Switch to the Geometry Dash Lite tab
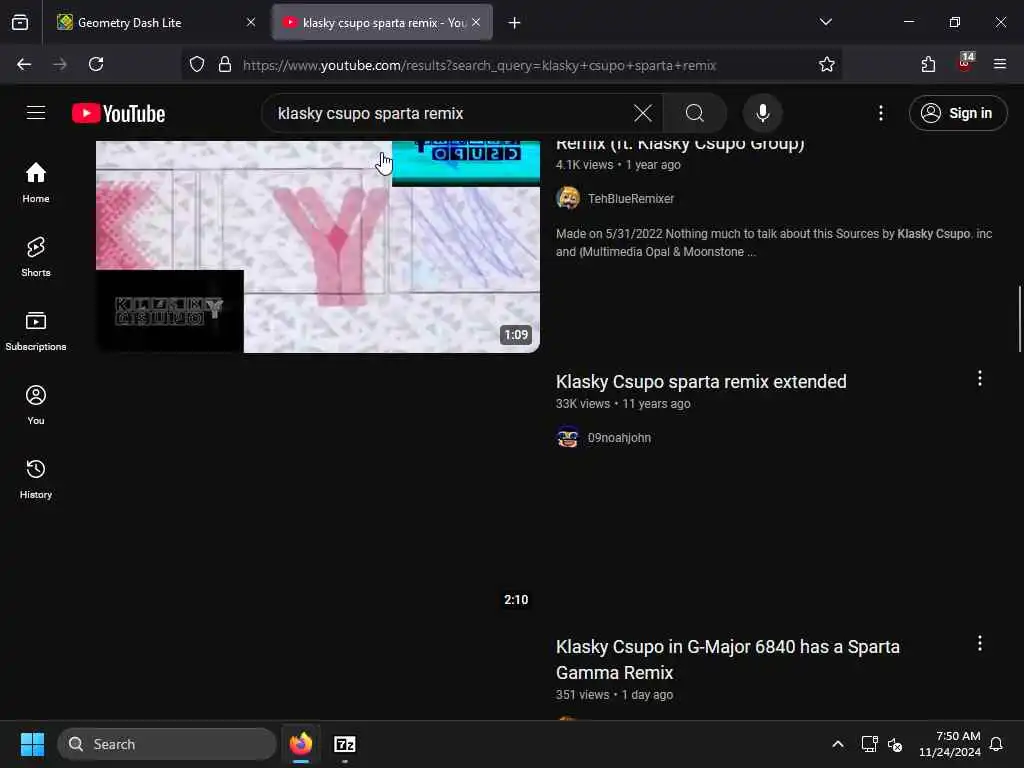Viewport: 1024px width, 768px height. [x=155, y=23]
